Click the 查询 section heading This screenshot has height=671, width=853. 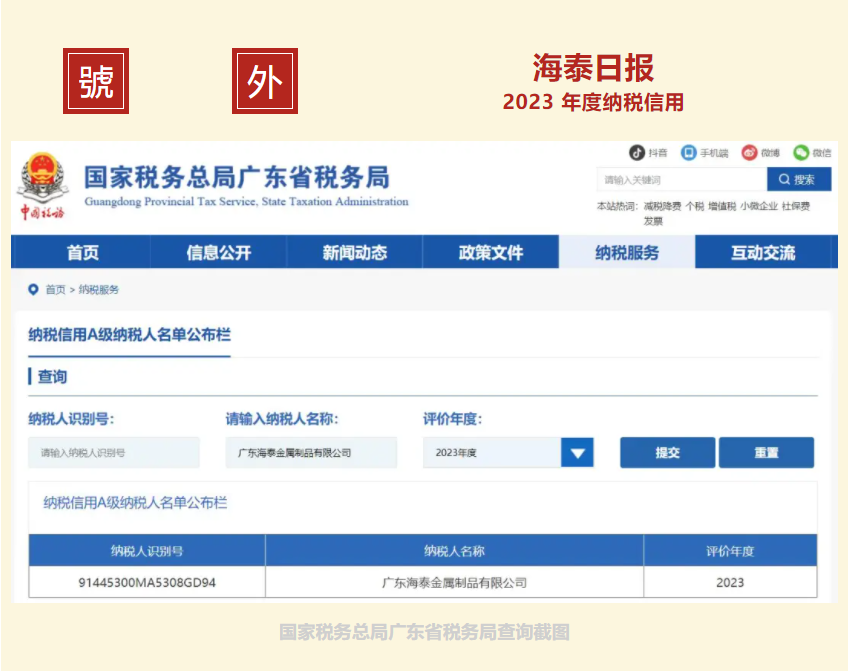52,377
